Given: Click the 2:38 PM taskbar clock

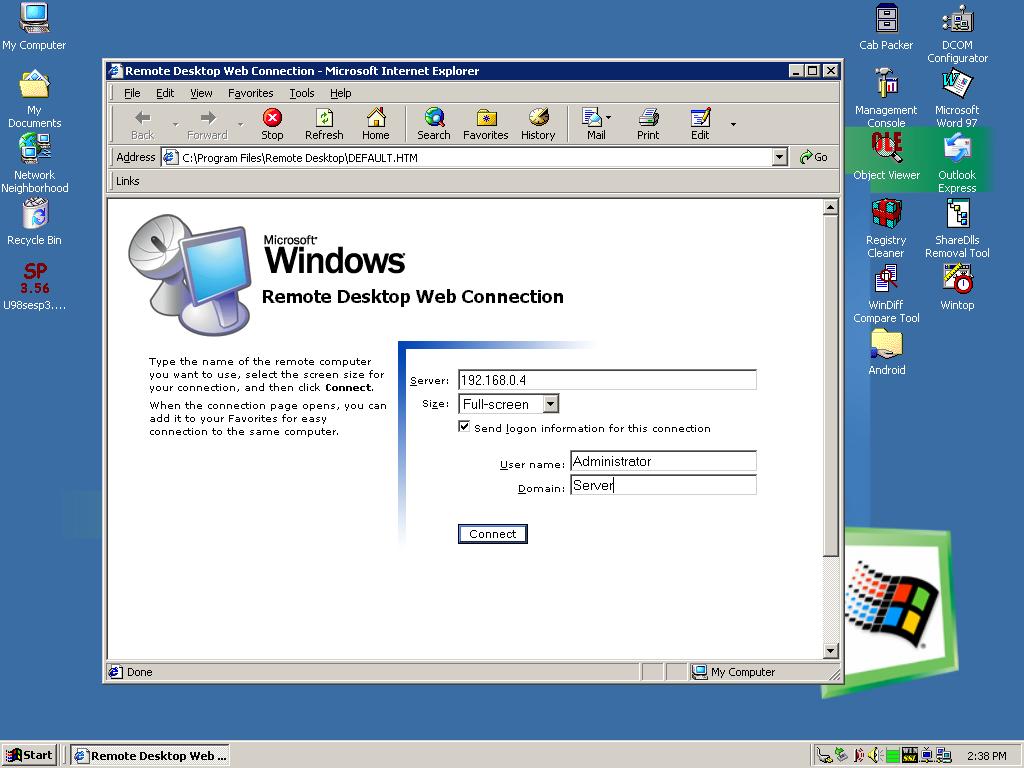Looking at the screenshot, I should [x=986, y=756].
